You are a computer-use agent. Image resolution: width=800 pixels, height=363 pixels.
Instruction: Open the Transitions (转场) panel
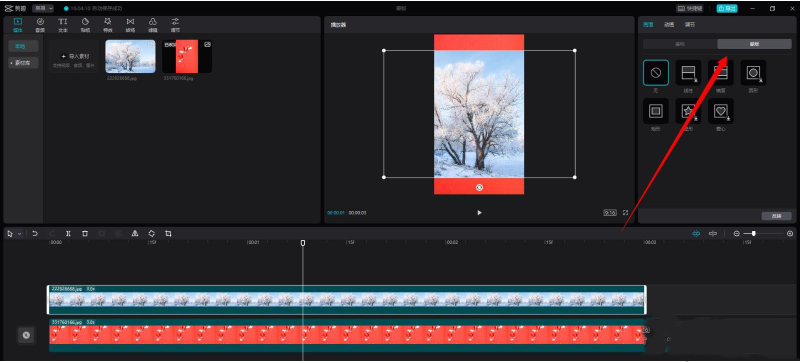(130, 25)
